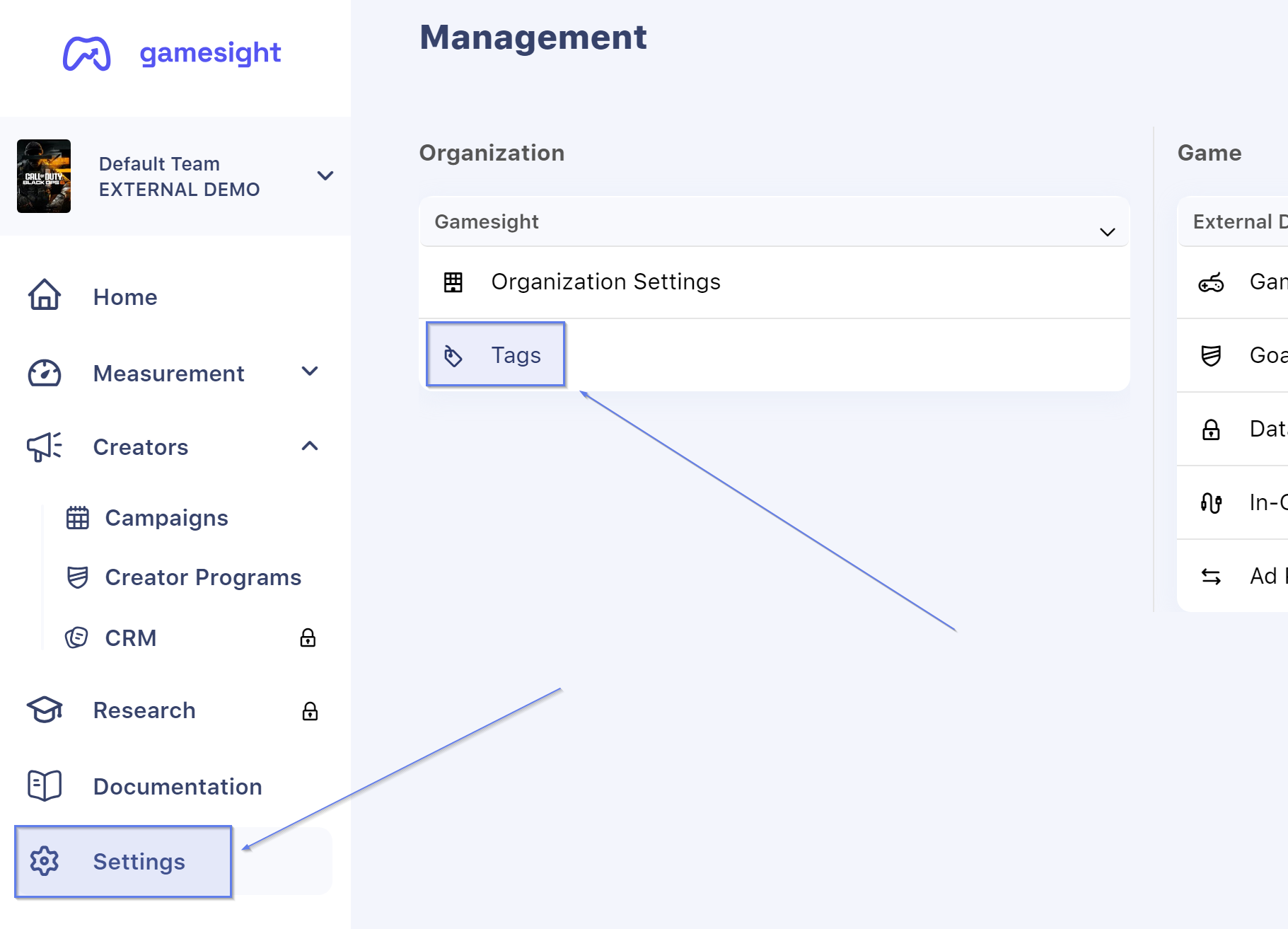1288x929 pixels.
Task: Open the Documentation menu item
Action: click(x=178, y=787)
